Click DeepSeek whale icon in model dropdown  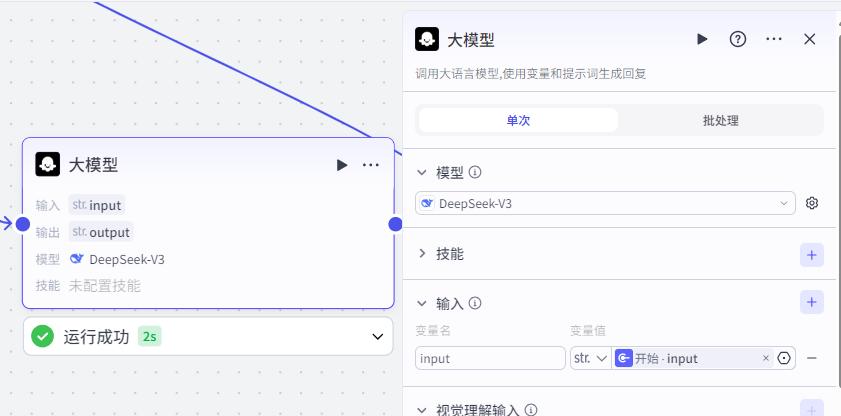tap(427, 203)
